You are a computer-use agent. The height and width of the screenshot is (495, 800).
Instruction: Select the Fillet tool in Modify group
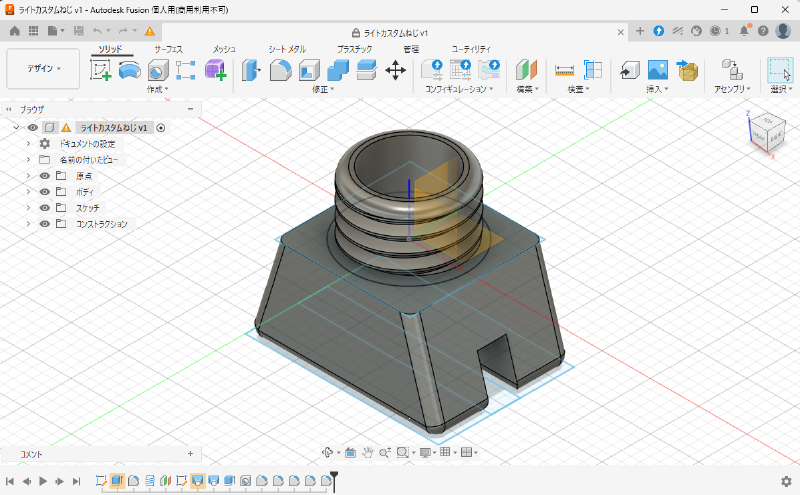click(x=280, y=70)
